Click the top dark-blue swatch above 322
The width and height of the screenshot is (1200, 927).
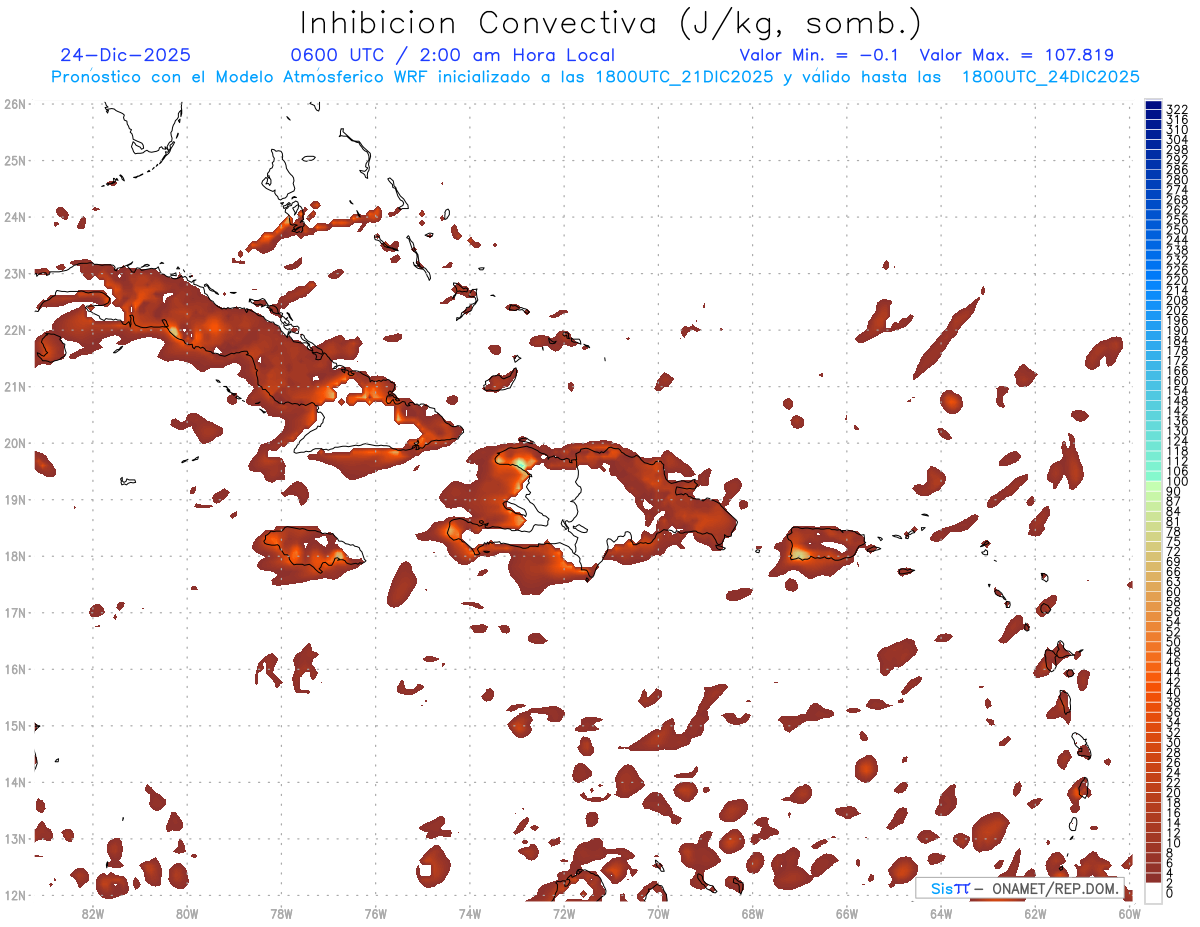[x=1153, y=105]
